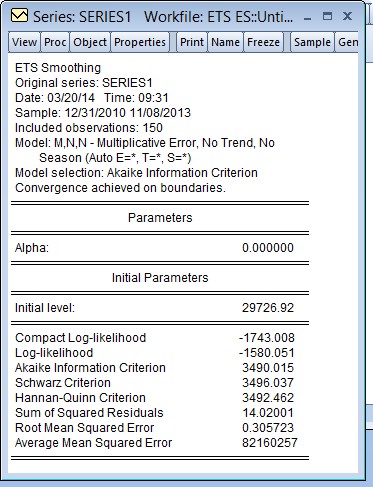Viewport: 373px width, 487px height.
Task: Click the 'Akaike Information Criterion' statistics label
Action: coord(90,368)
